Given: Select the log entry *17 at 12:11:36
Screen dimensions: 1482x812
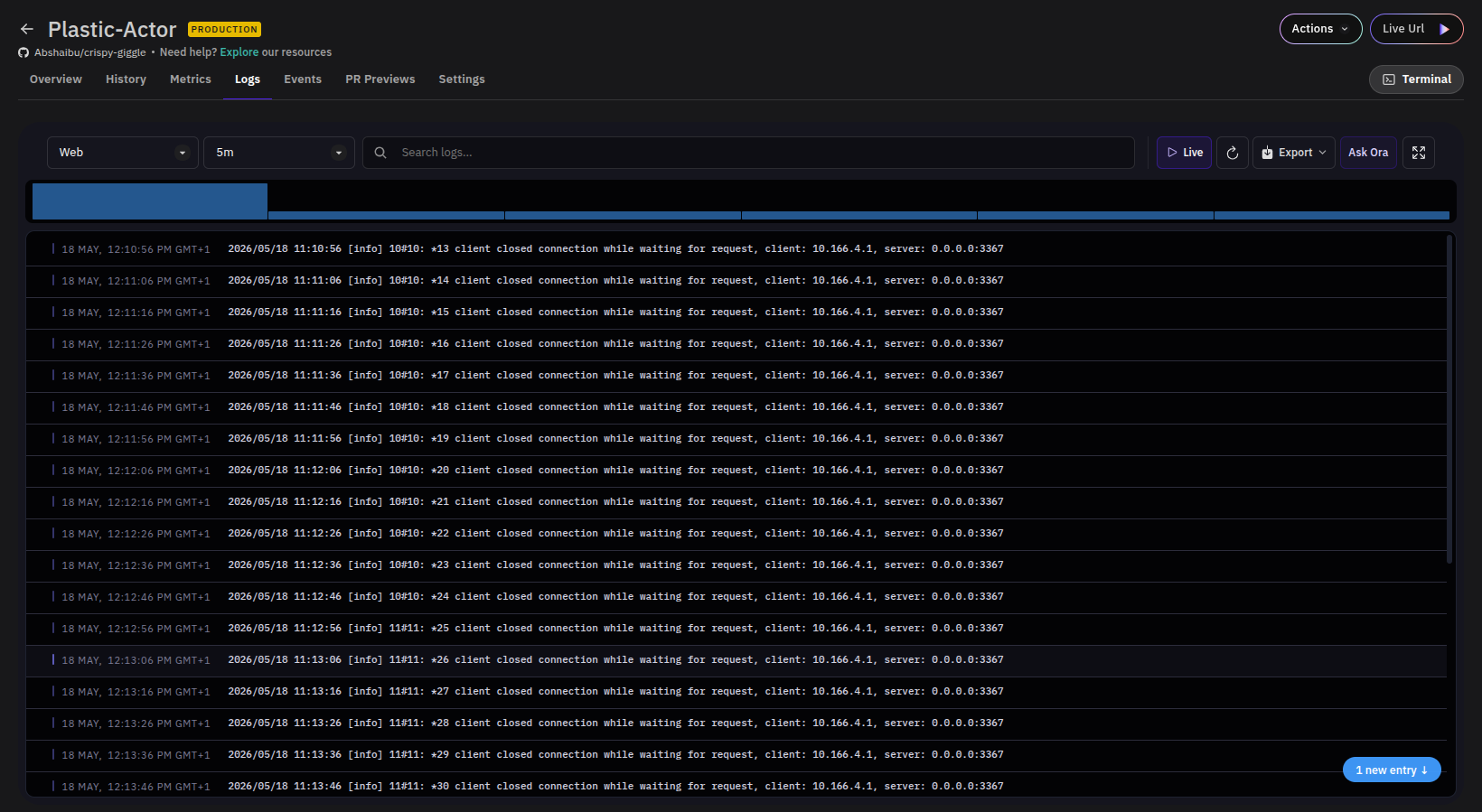Looking at the screenshot, I should click(736, 376).
